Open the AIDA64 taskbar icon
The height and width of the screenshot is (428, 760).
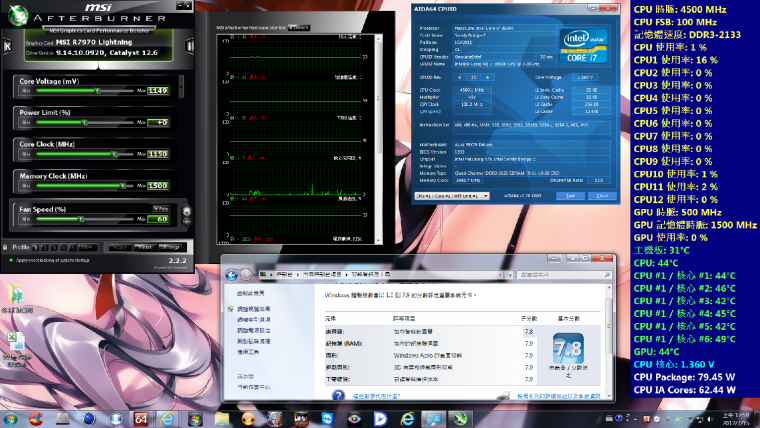point(142,417)
